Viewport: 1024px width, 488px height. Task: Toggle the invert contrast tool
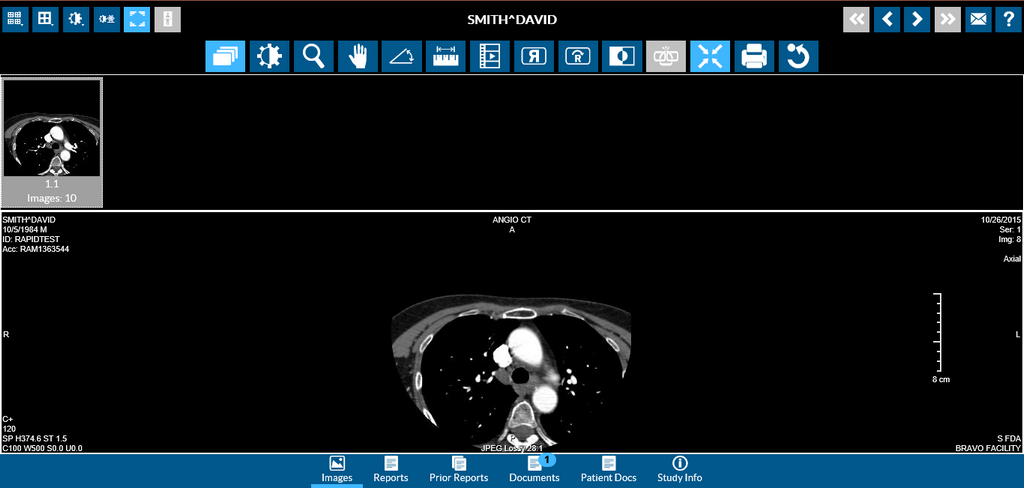(x=621, y=57)
